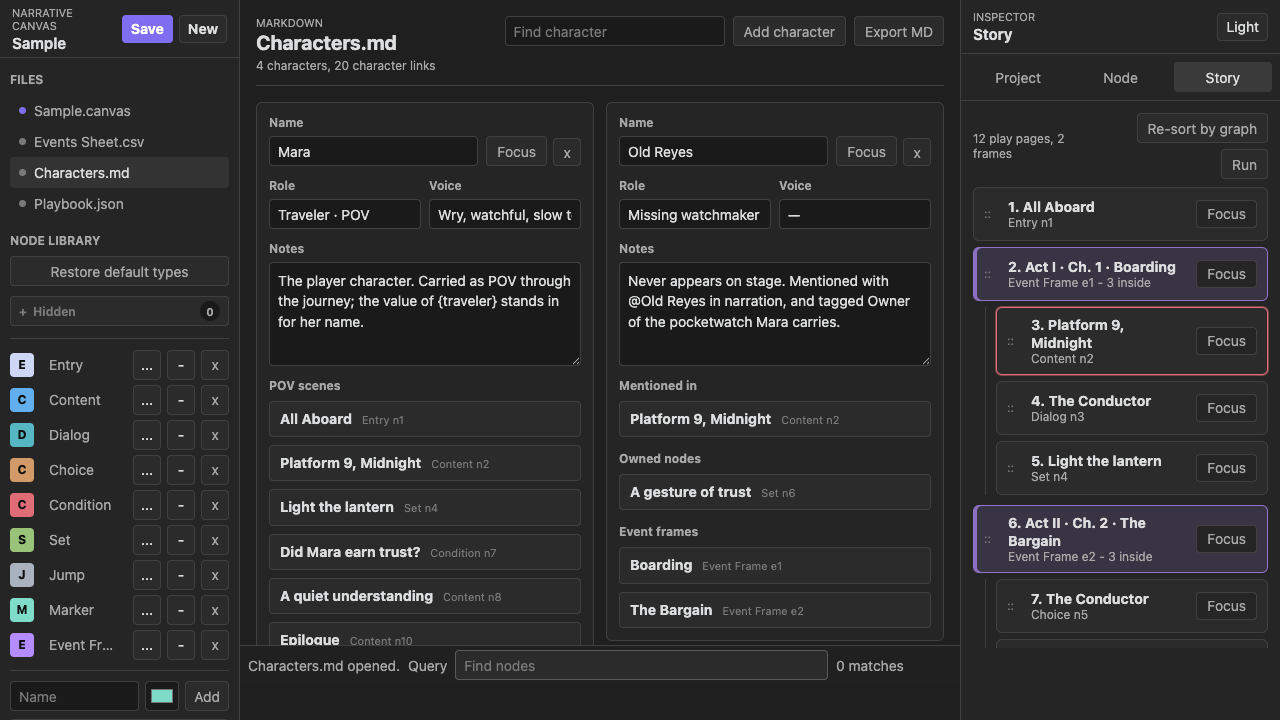
Task: Remove the Dialog node type with x
Action: pyautogui.click(x=215, y=436)
